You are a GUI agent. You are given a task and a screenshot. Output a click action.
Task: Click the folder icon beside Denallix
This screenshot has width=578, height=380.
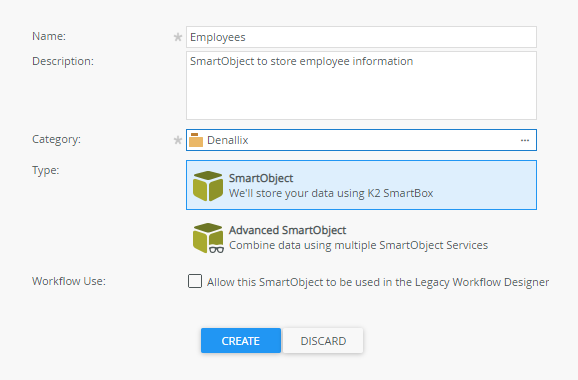[x=196, y=140]
